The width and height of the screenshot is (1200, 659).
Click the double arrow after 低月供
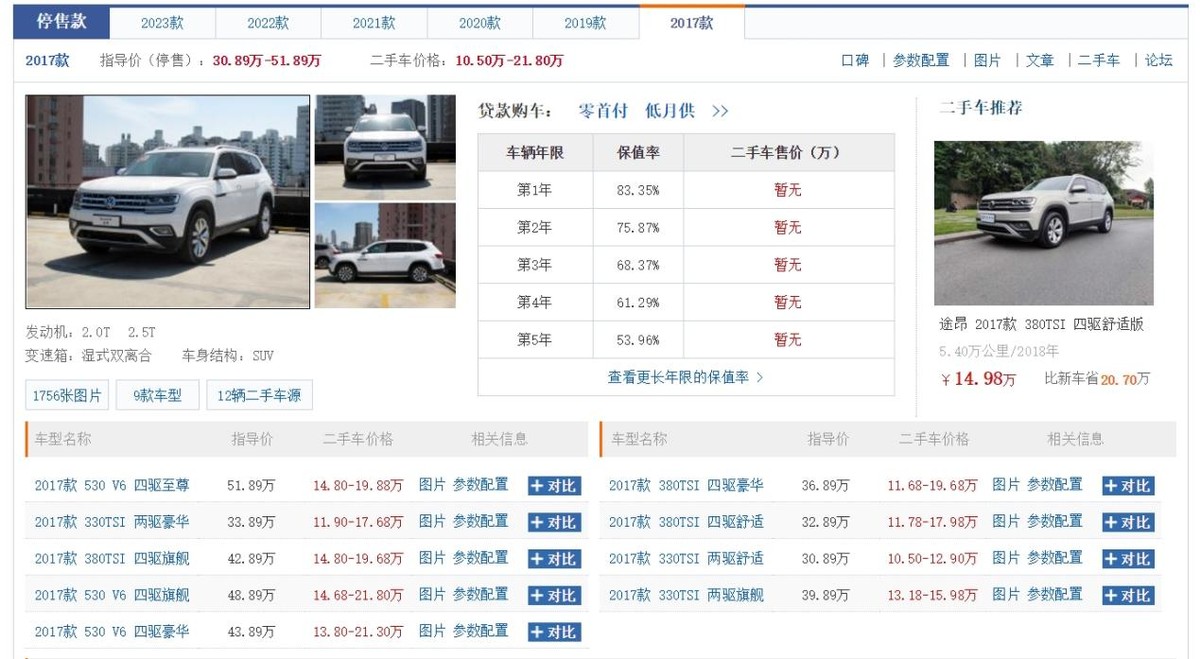tap(720, 111)
